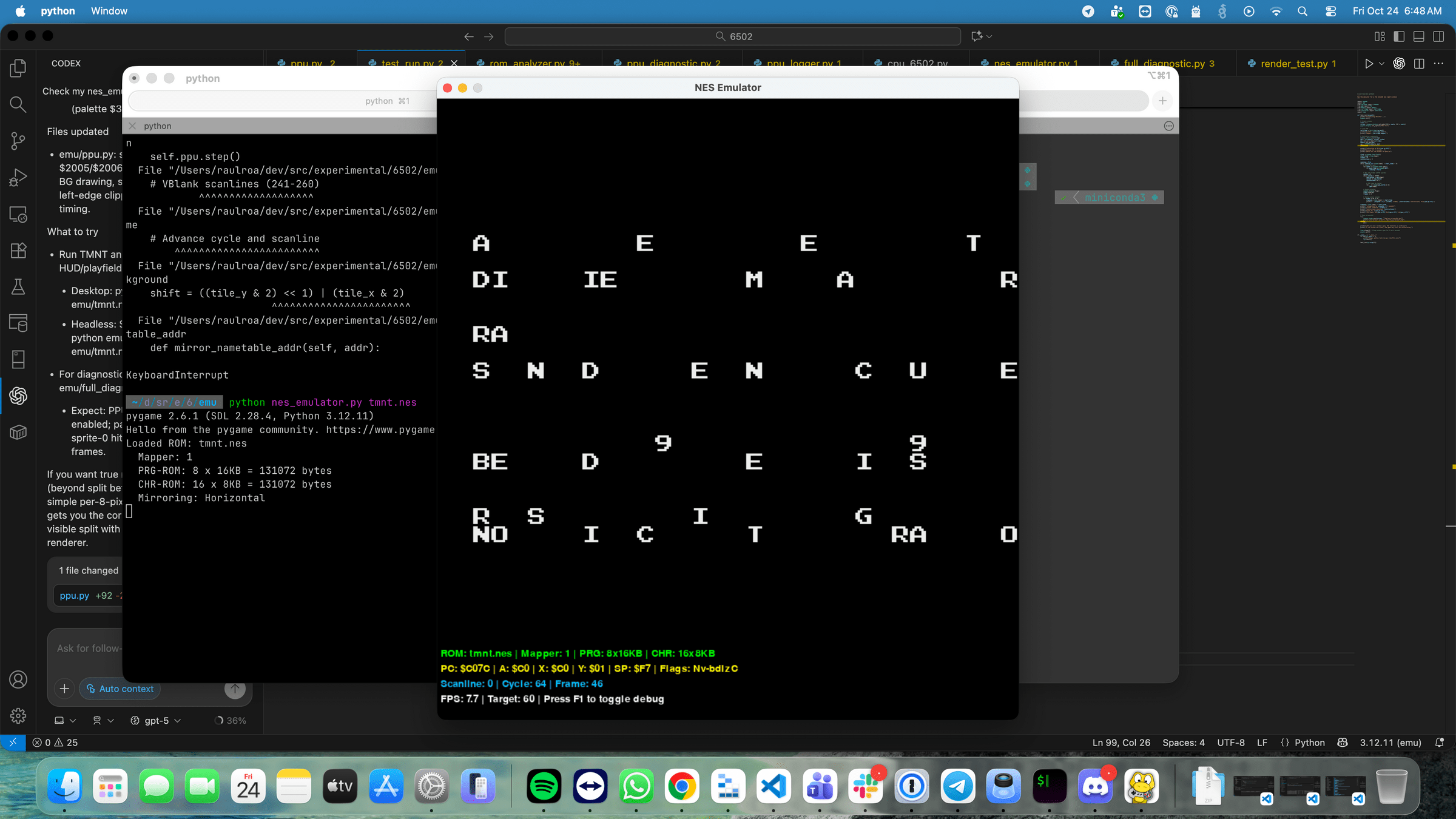Open the Search view in activity bar
The image size is (1456, 819).
[x=18, y=104]
